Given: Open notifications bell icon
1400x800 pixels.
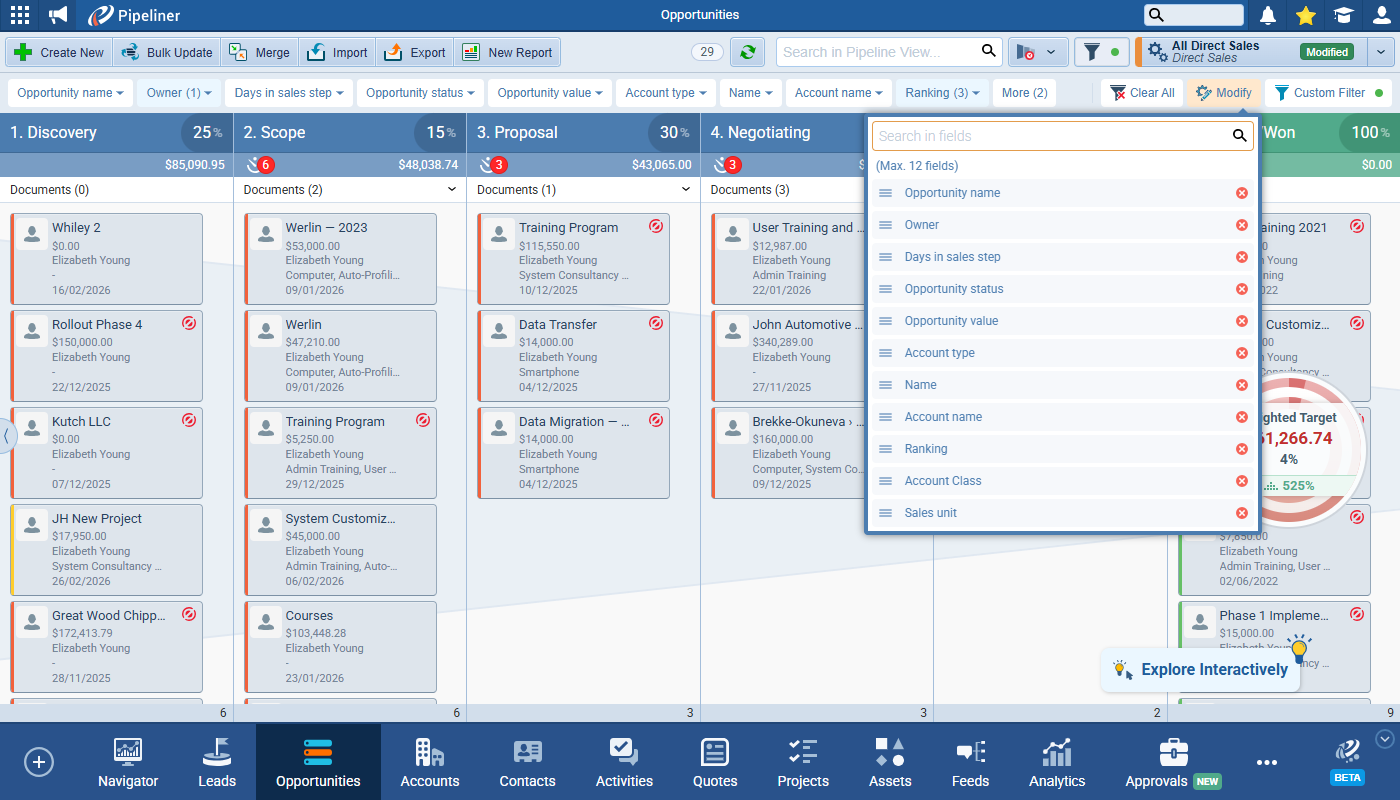Looking at the screenshot, I should [x=1268, y=15].
